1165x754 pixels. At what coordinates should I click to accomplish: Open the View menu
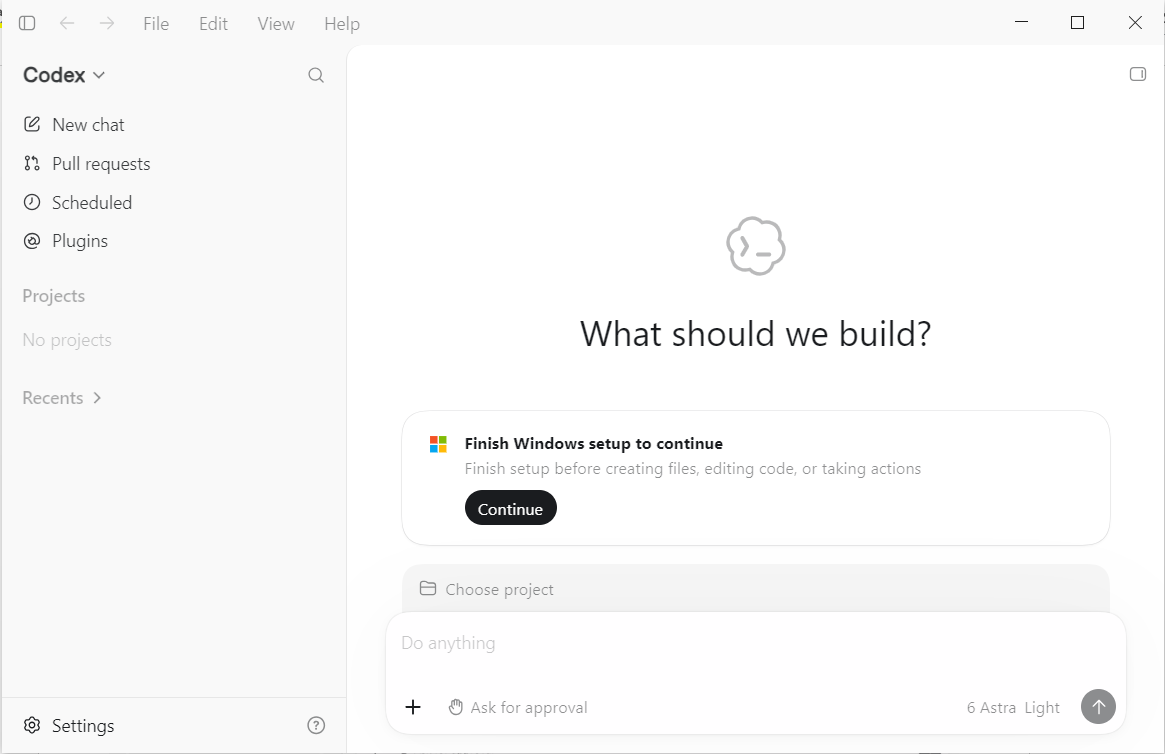pyautogui.click(x=276, y=24)
